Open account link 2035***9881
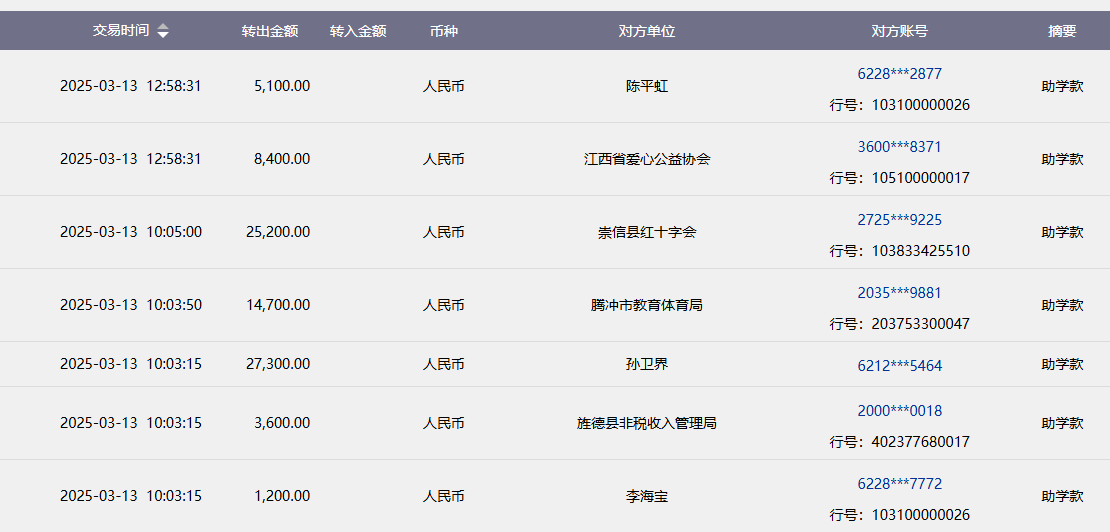The image size is (1110, 532). point(899,293)
